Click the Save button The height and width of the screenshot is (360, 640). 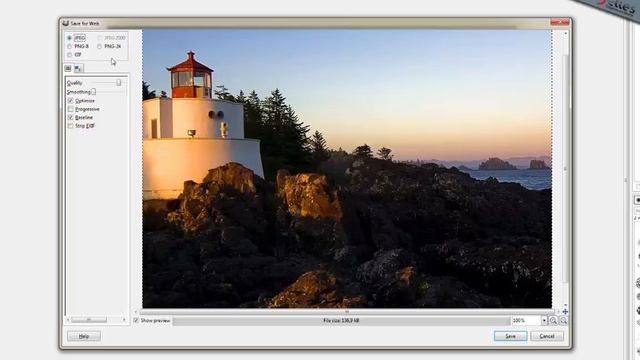[510, 336]
